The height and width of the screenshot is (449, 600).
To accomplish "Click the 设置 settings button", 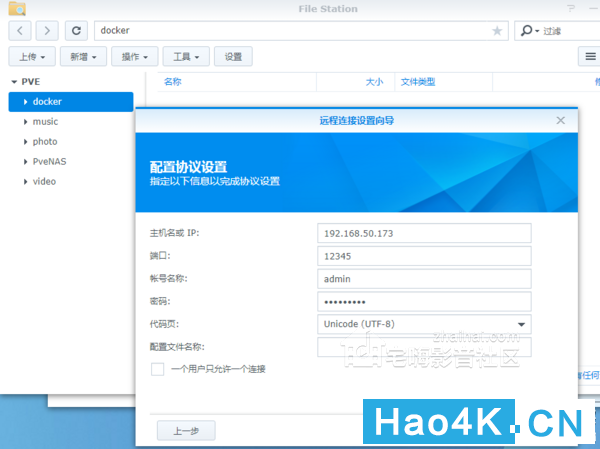I will click(x=233, y=57).
